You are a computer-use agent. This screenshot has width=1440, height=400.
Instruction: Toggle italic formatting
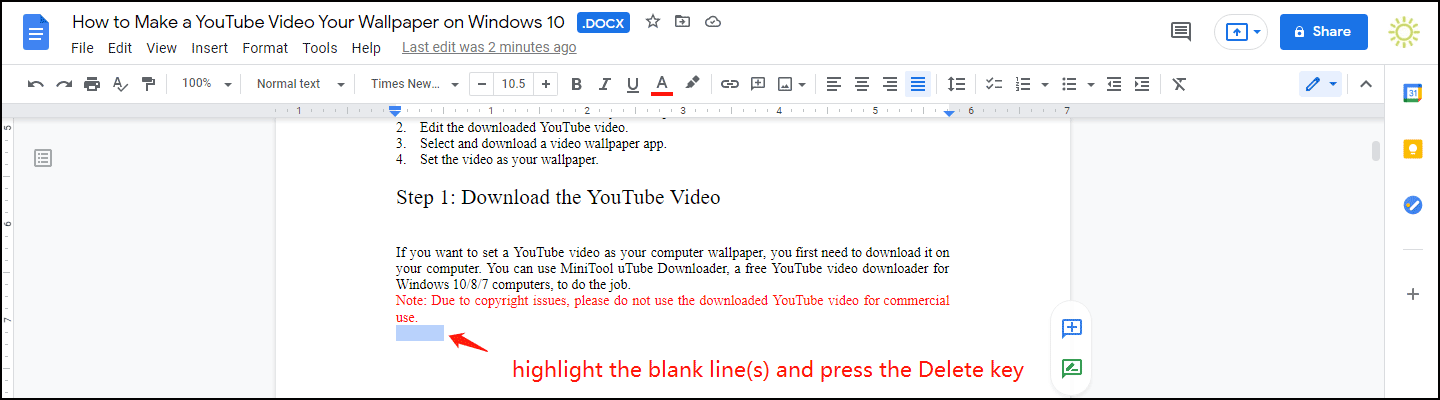(x=604, y=84)
